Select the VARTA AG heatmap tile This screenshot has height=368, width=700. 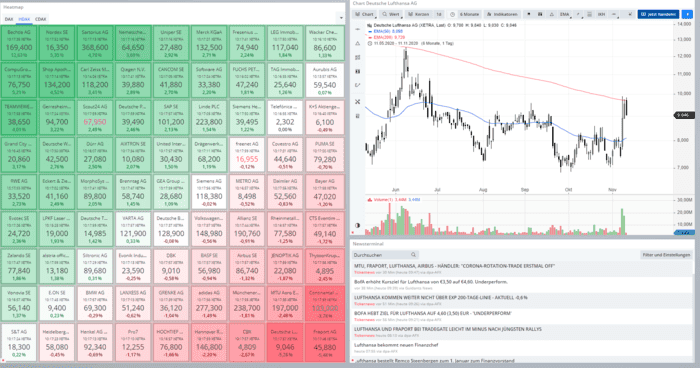[133, 230]
